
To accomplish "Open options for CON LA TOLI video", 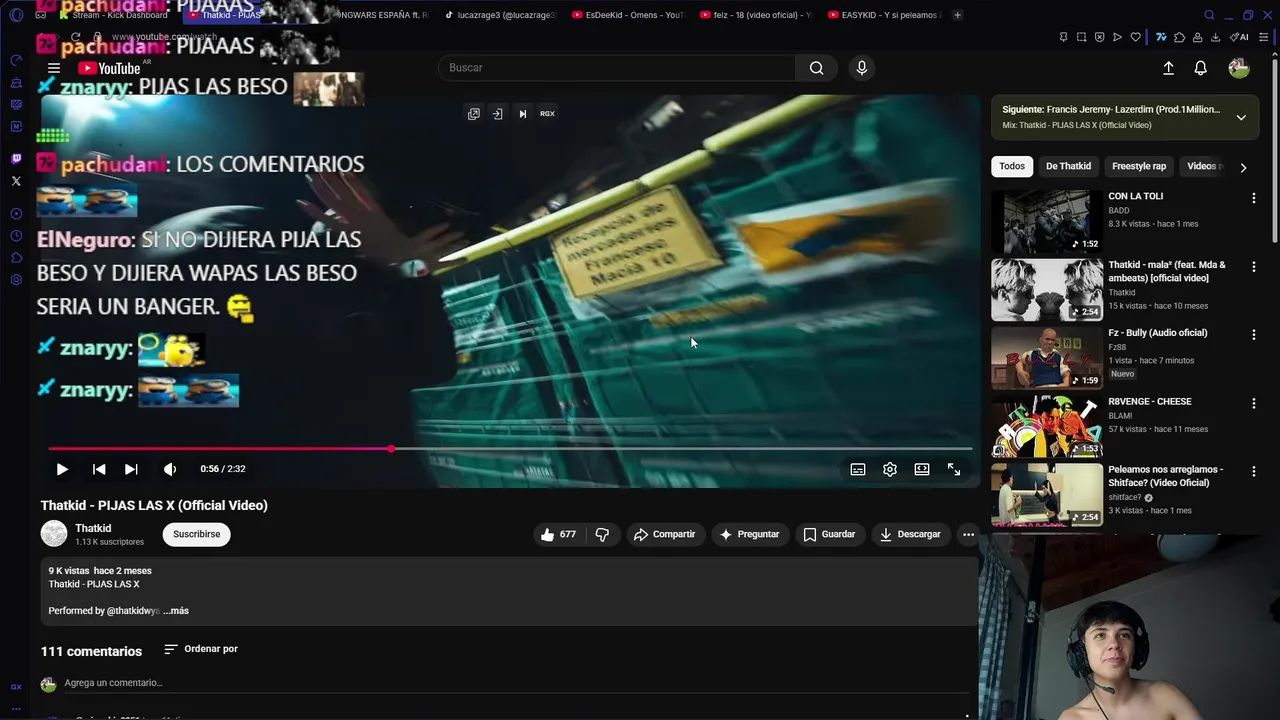I will pos(1253,198).
